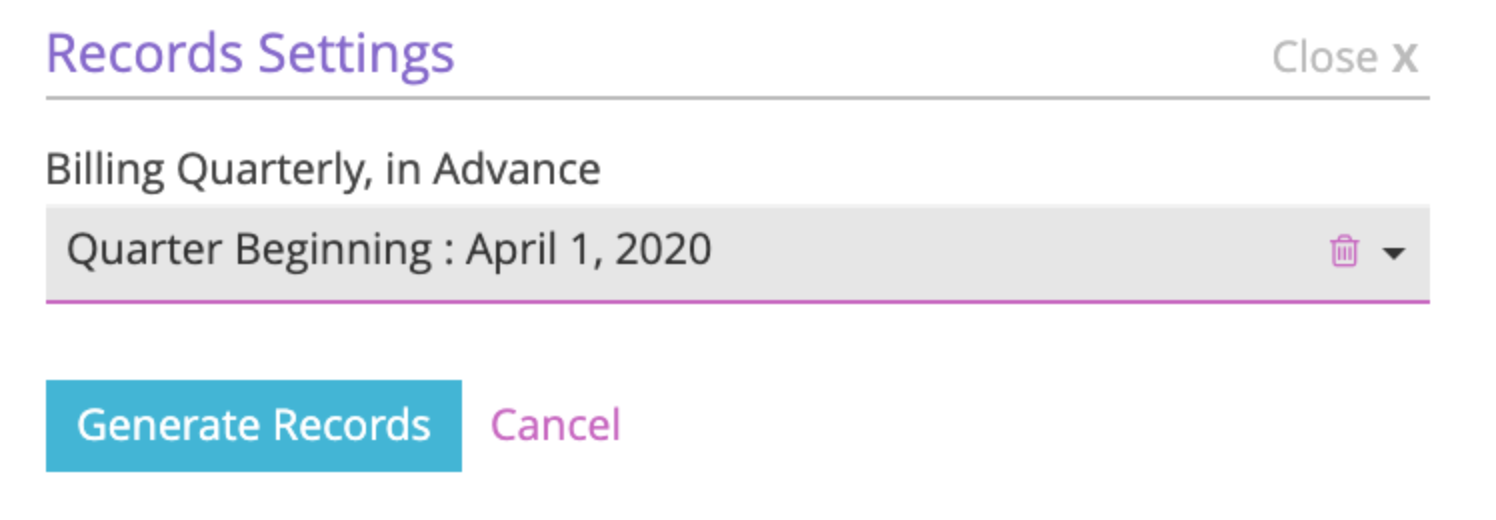Click the 'Billing Quarterly, in Advance' label
1496x520 pixels.
[323, 170]
